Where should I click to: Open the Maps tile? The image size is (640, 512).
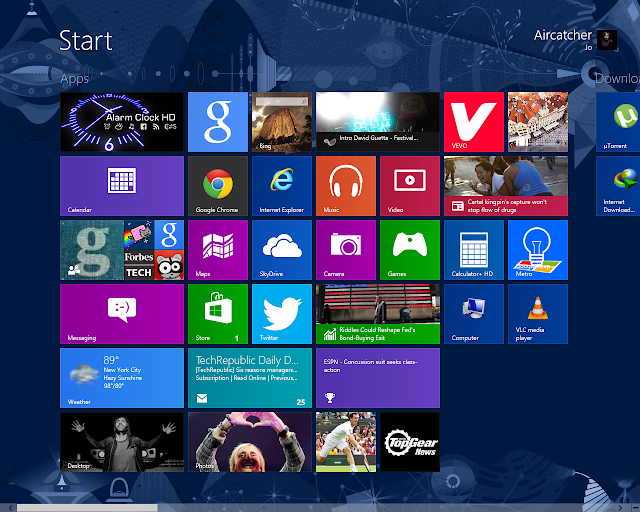point(218,250)
